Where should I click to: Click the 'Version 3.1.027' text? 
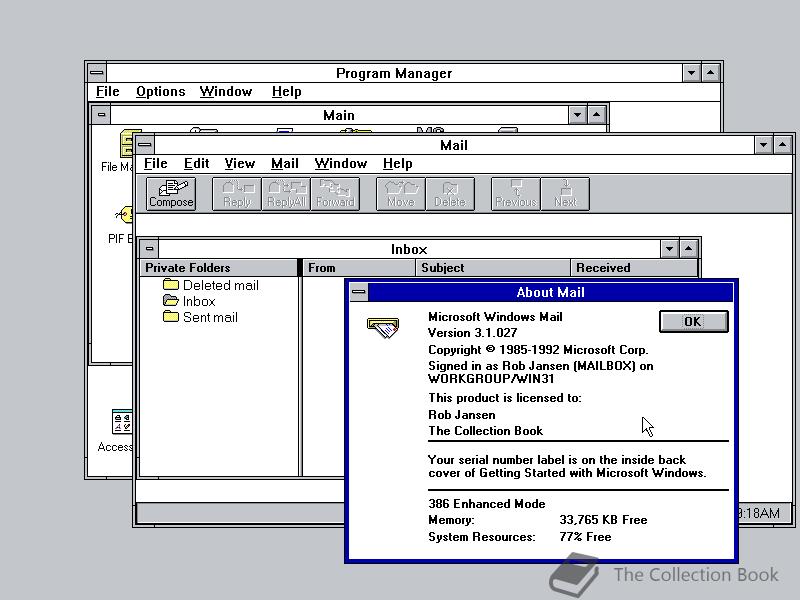472,333
